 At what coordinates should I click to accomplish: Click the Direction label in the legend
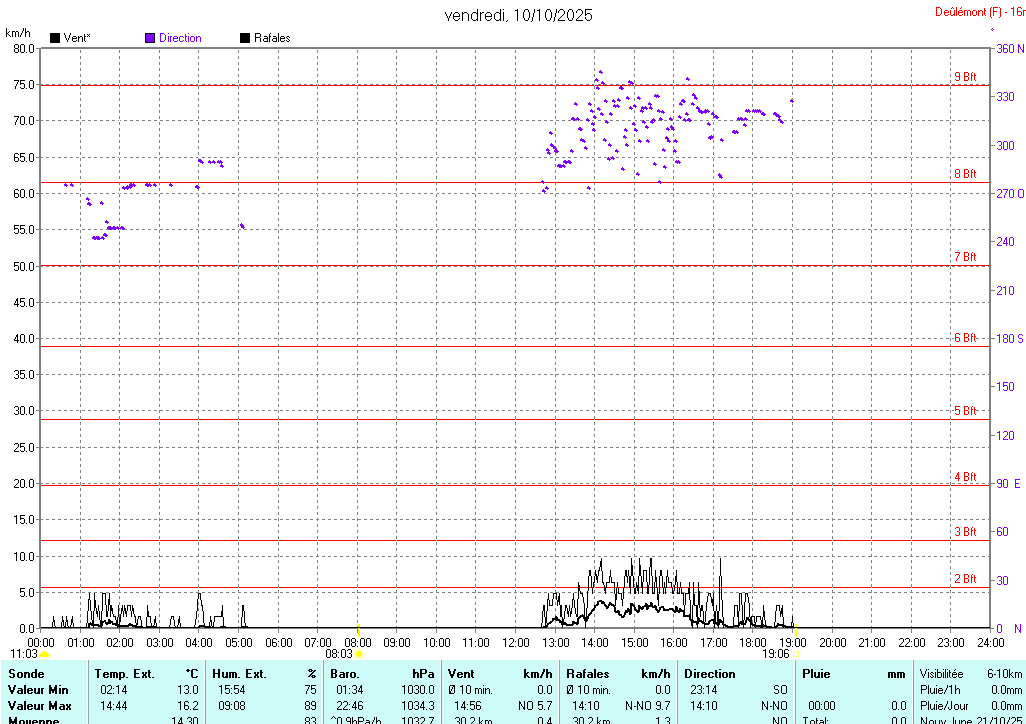coord(180,38)
